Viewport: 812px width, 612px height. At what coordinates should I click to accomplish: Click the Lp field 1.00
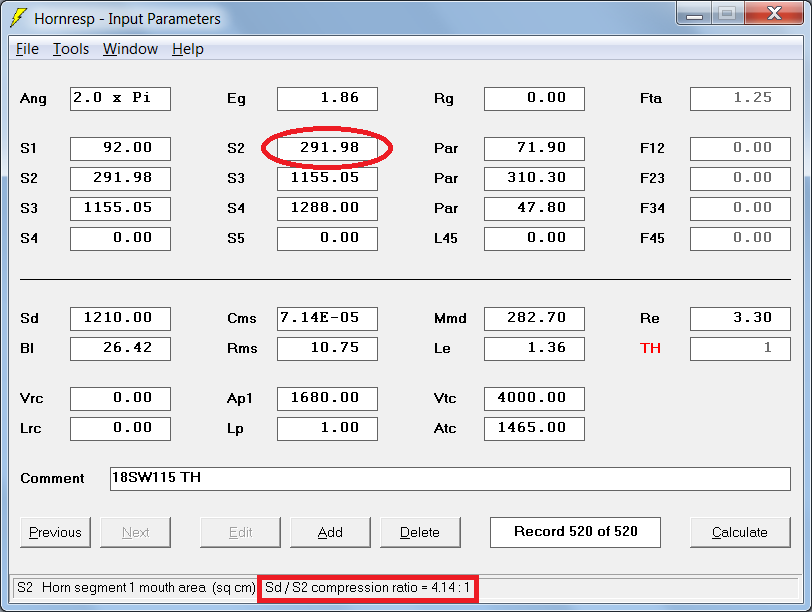click(327, 429)
